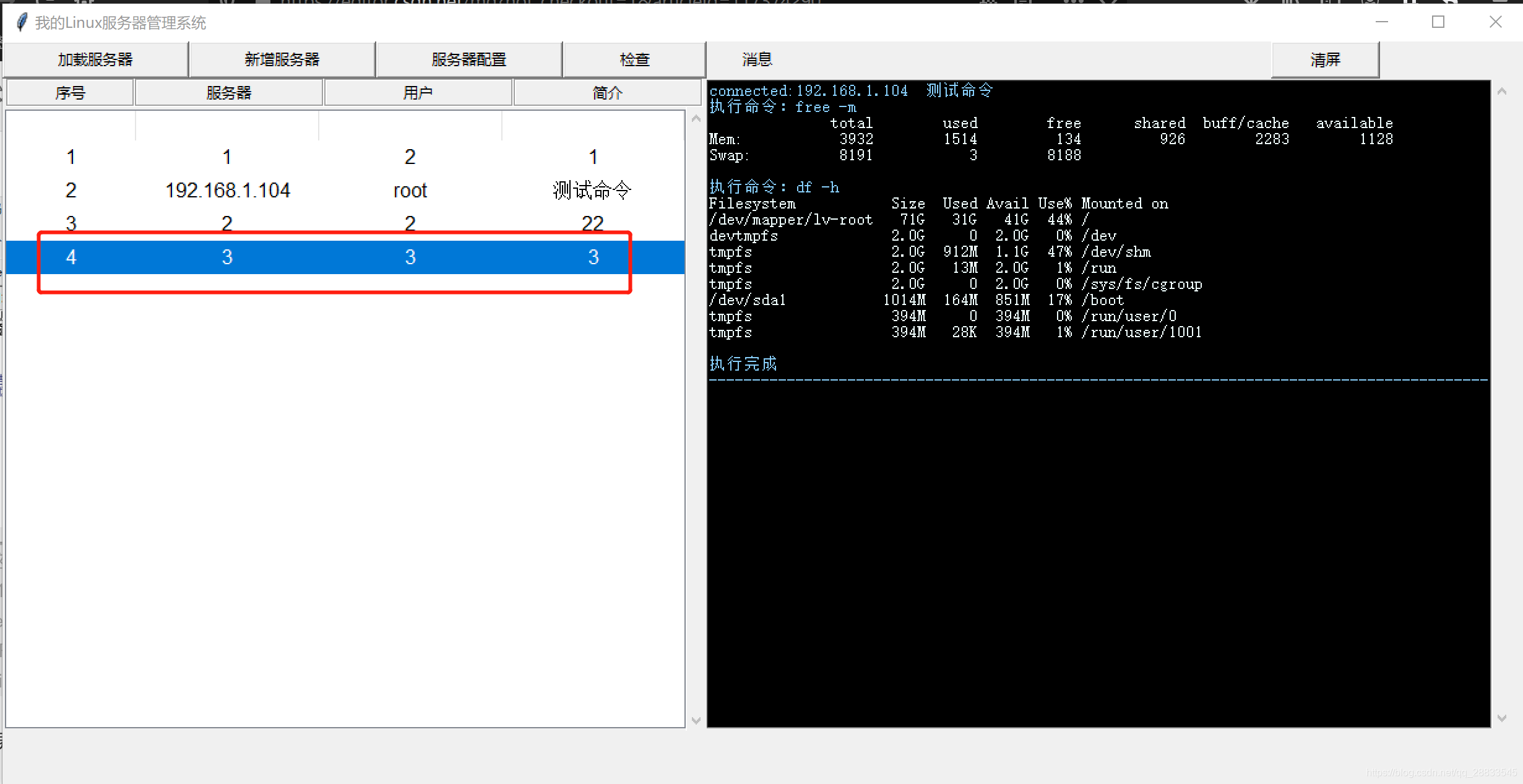
Task: Click the feather app icon in title bar
Action: [22, 23]
